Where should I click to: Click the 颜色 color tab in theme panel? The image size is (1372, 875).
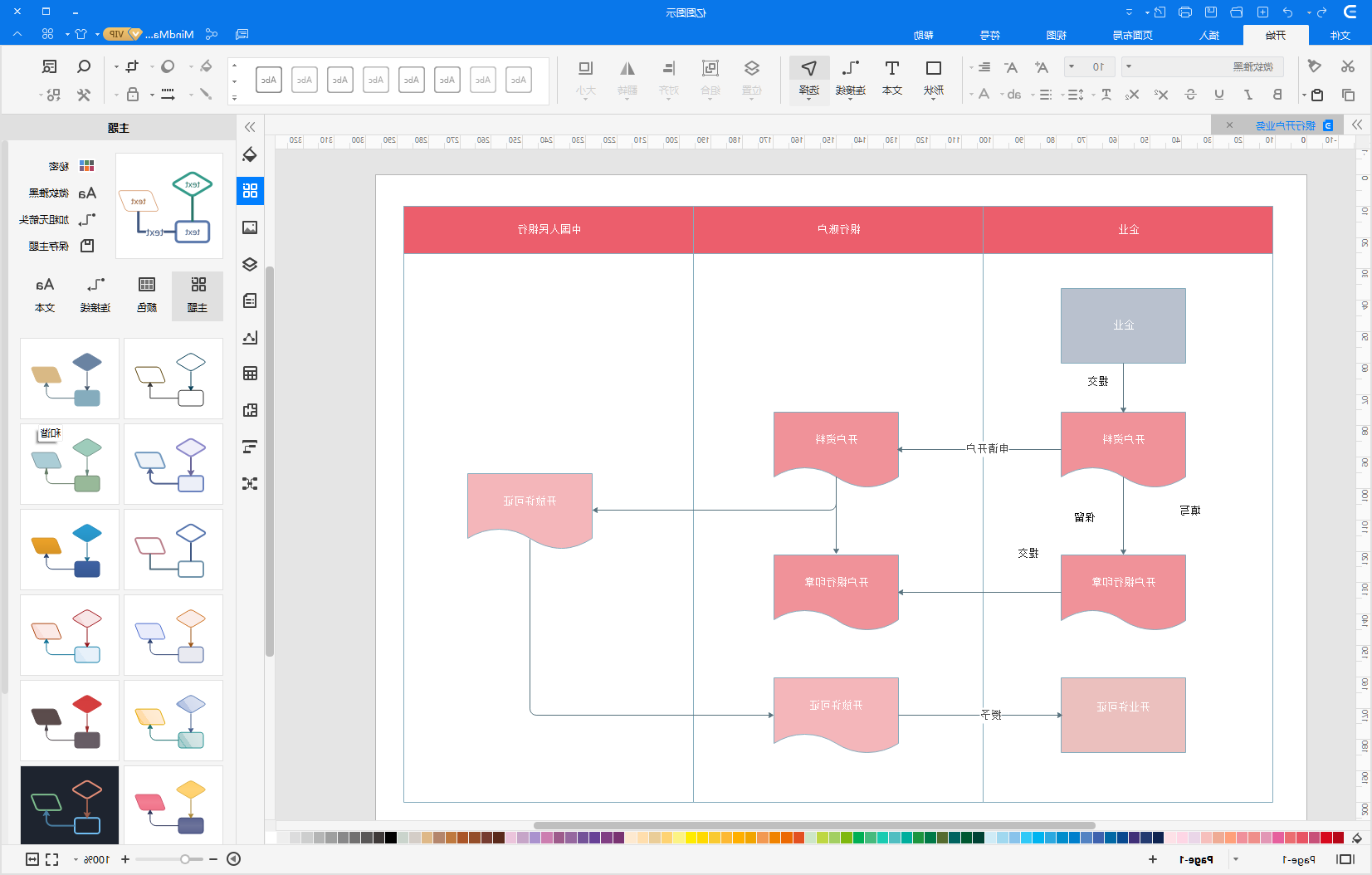pyautogui.click(x=147, y=295)
